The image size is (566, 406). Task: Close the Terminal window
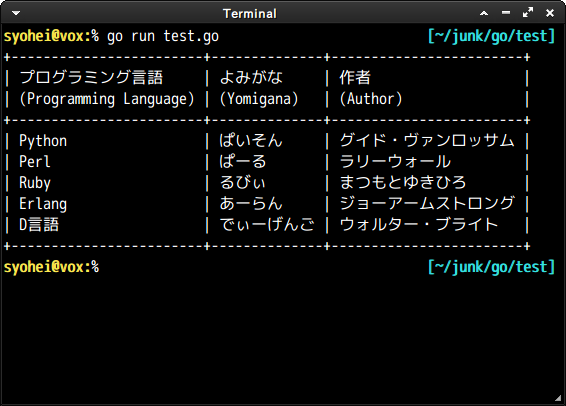pyautogui.click(x=550, y=13)
